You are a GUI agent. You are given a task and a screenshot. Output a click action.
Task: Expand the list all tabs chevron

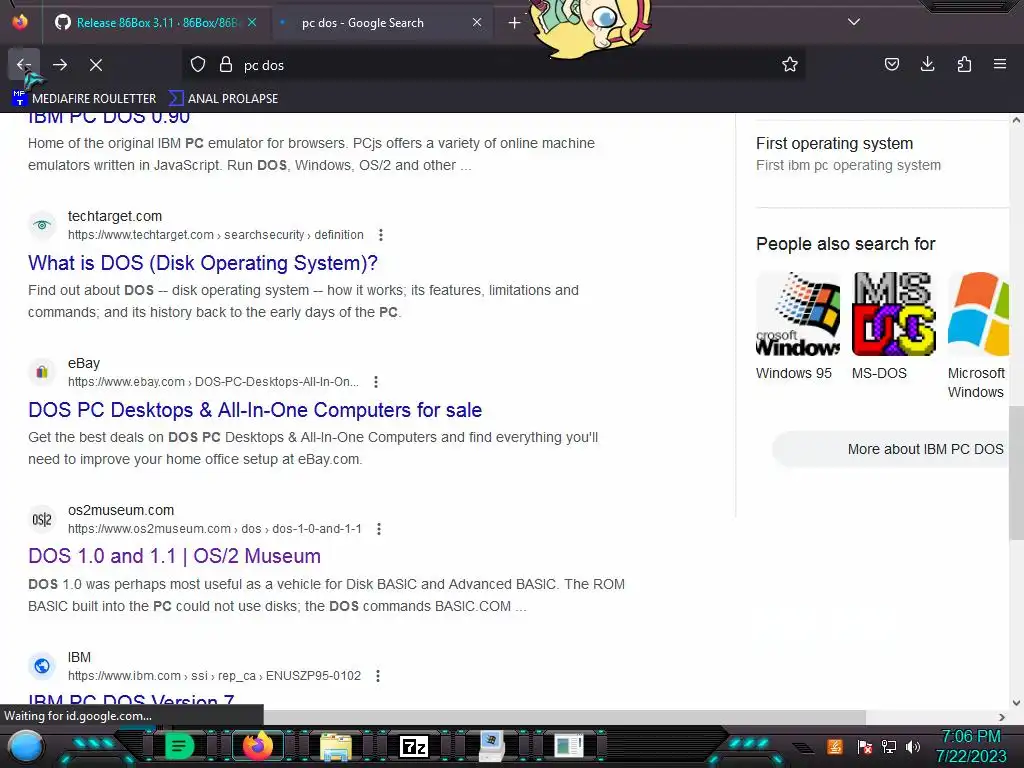pyautogui.click(x=854, y=22)
